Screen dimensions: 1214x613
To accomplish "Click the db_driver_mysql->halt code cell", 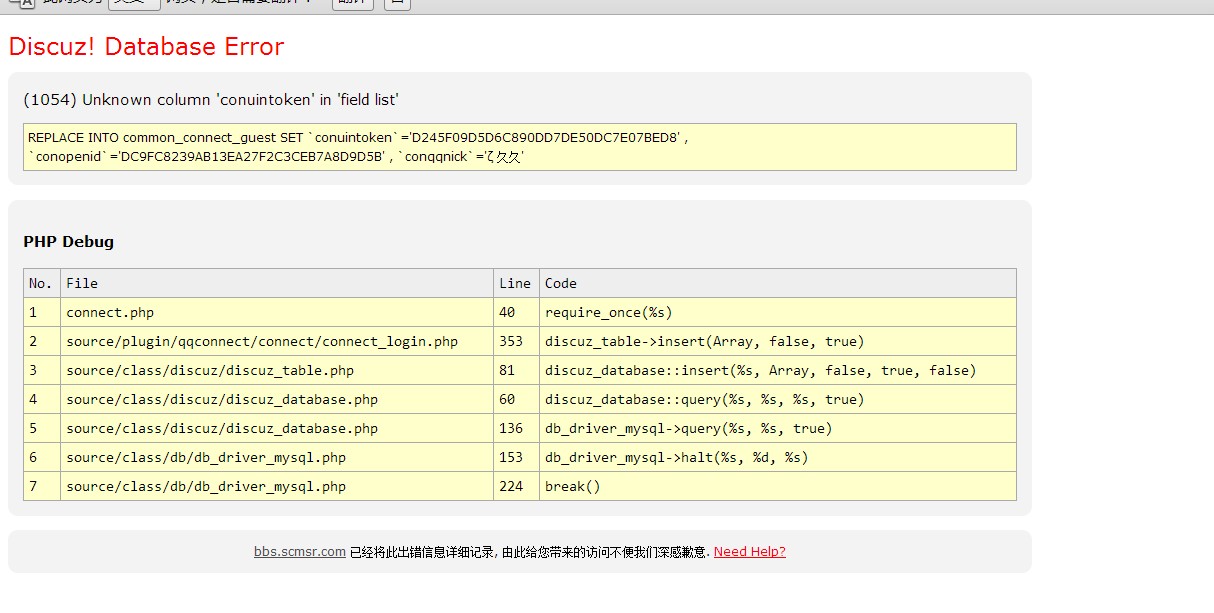I will pos(676,457).
